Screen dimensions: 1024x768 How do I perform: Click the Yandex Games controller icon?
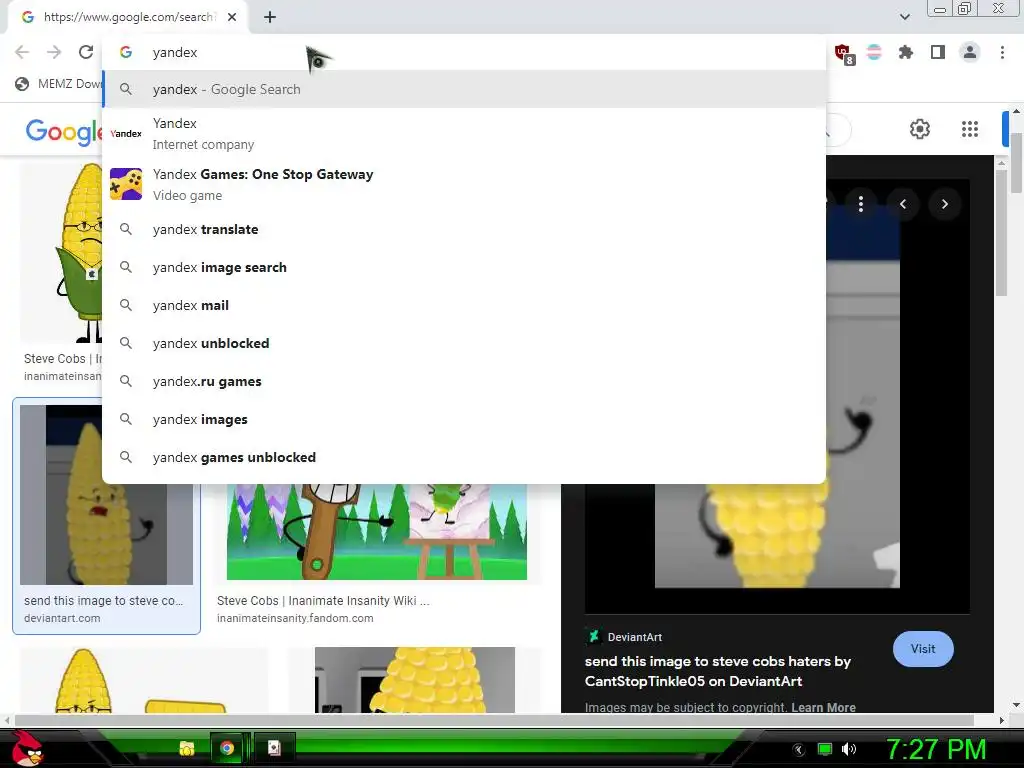(x=126, y=184)
